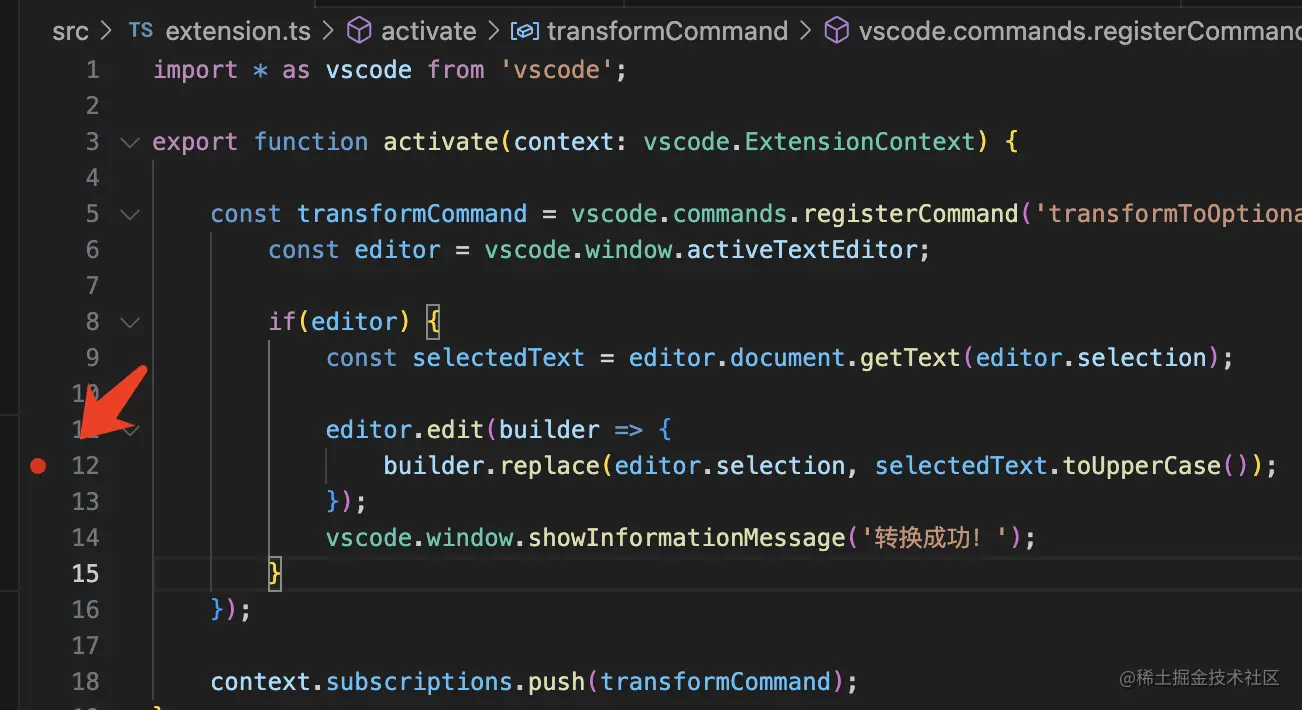The image size is (1302, 710).
Task: Collapse the if(editor) block at line 8
Action: tap(129, 322)
